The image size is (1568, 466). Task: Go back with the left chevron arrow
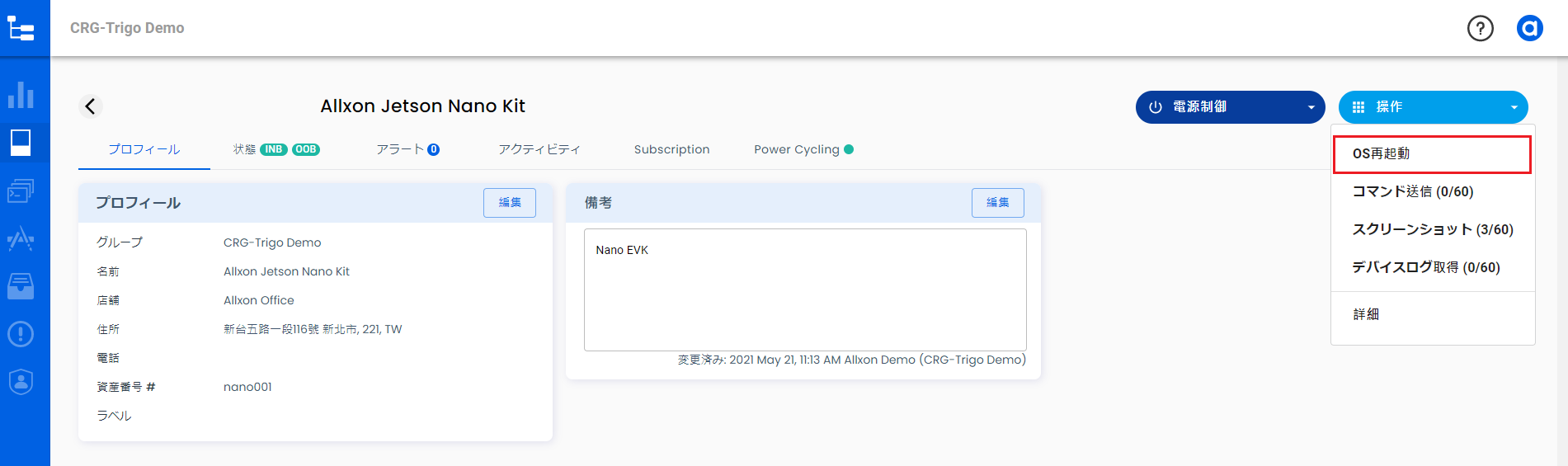click(91, 106)
